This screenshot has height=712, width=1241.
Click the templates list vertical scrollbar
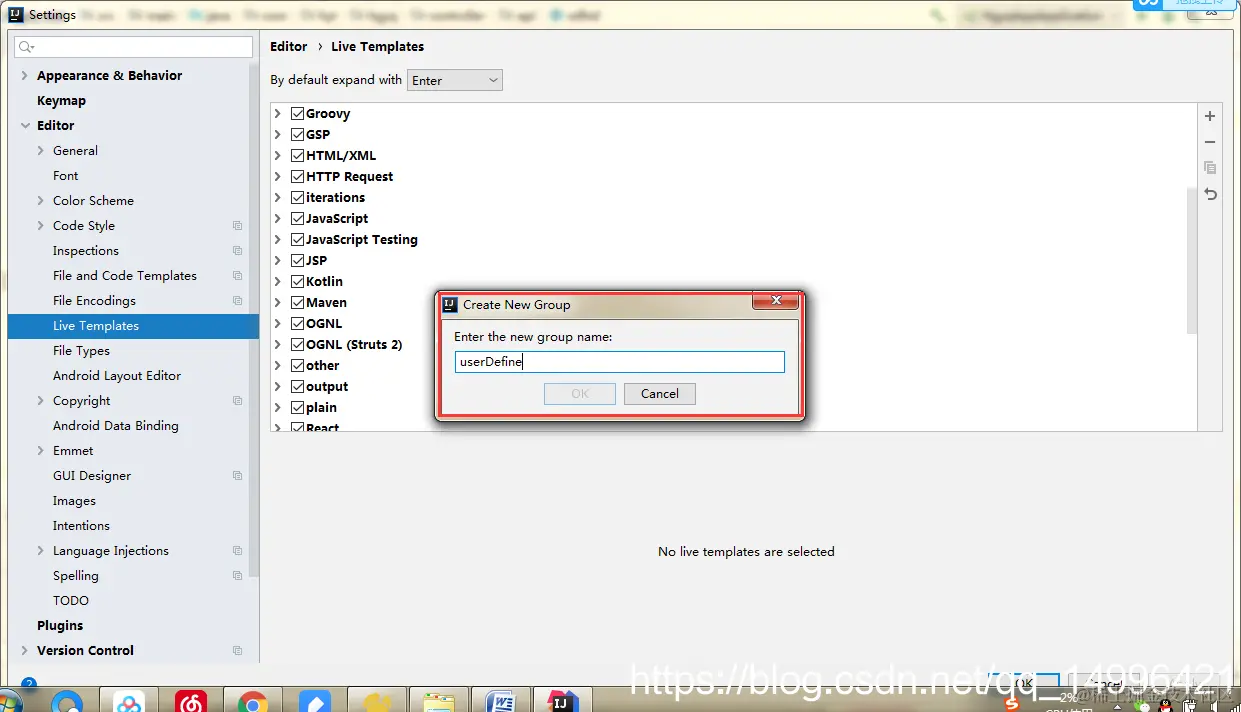pos(1191,260)
